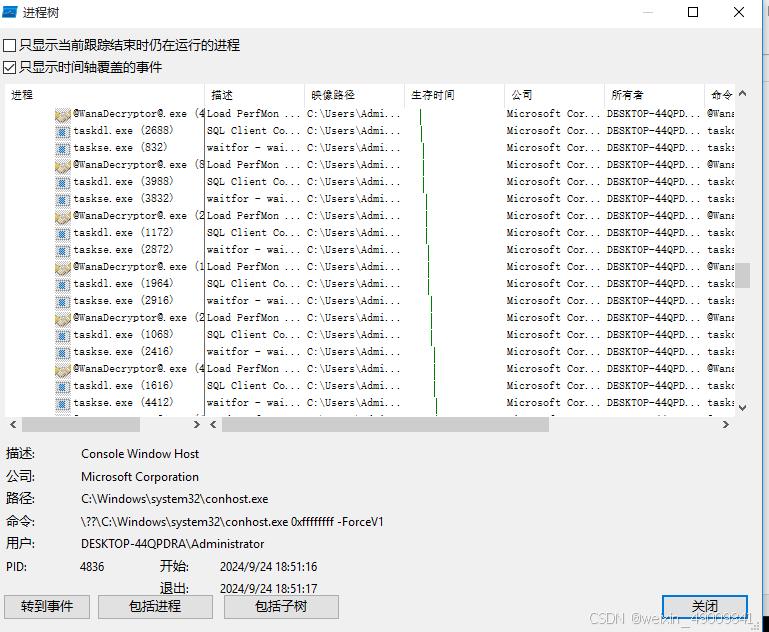
Task: Select the taskdl.exe (1964) row text
Action: [123, 283]
